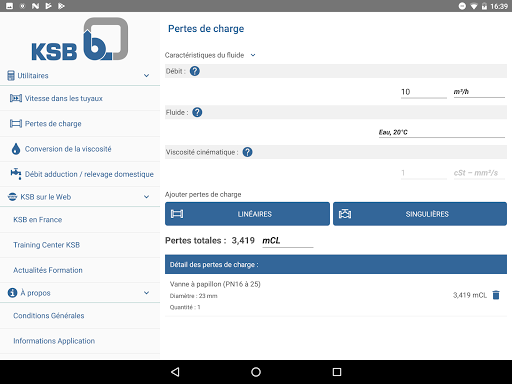This screenshot has width=512, height=384.
Task: Collapse the KSB sur le Web chevron
Action: pos(146,197)
